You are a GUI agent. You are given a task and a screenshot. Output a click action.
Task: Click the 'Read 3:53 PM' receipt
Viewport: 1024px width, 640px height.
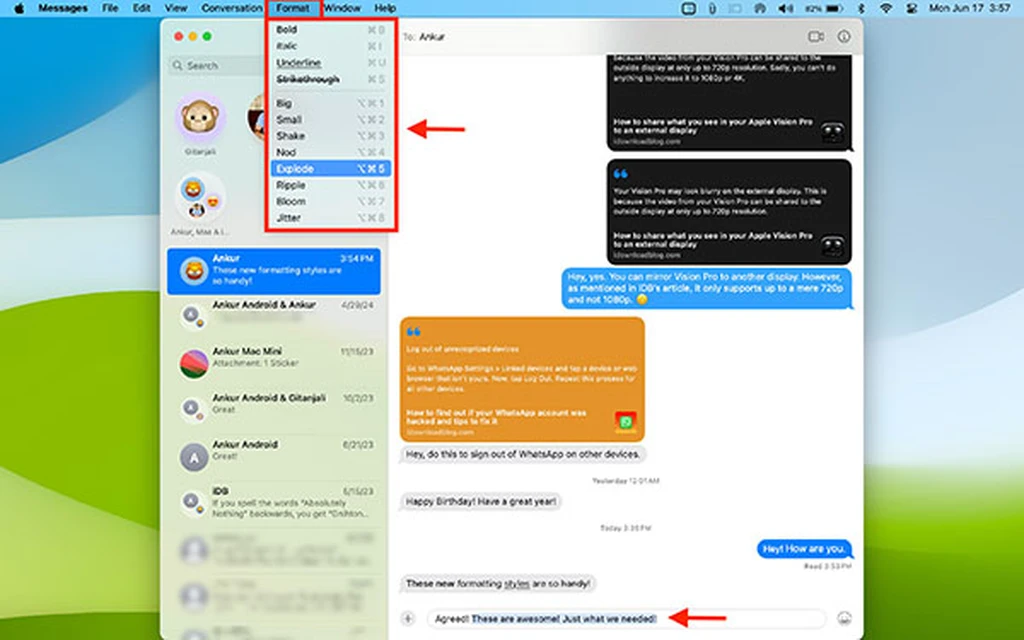click(827, 566)
